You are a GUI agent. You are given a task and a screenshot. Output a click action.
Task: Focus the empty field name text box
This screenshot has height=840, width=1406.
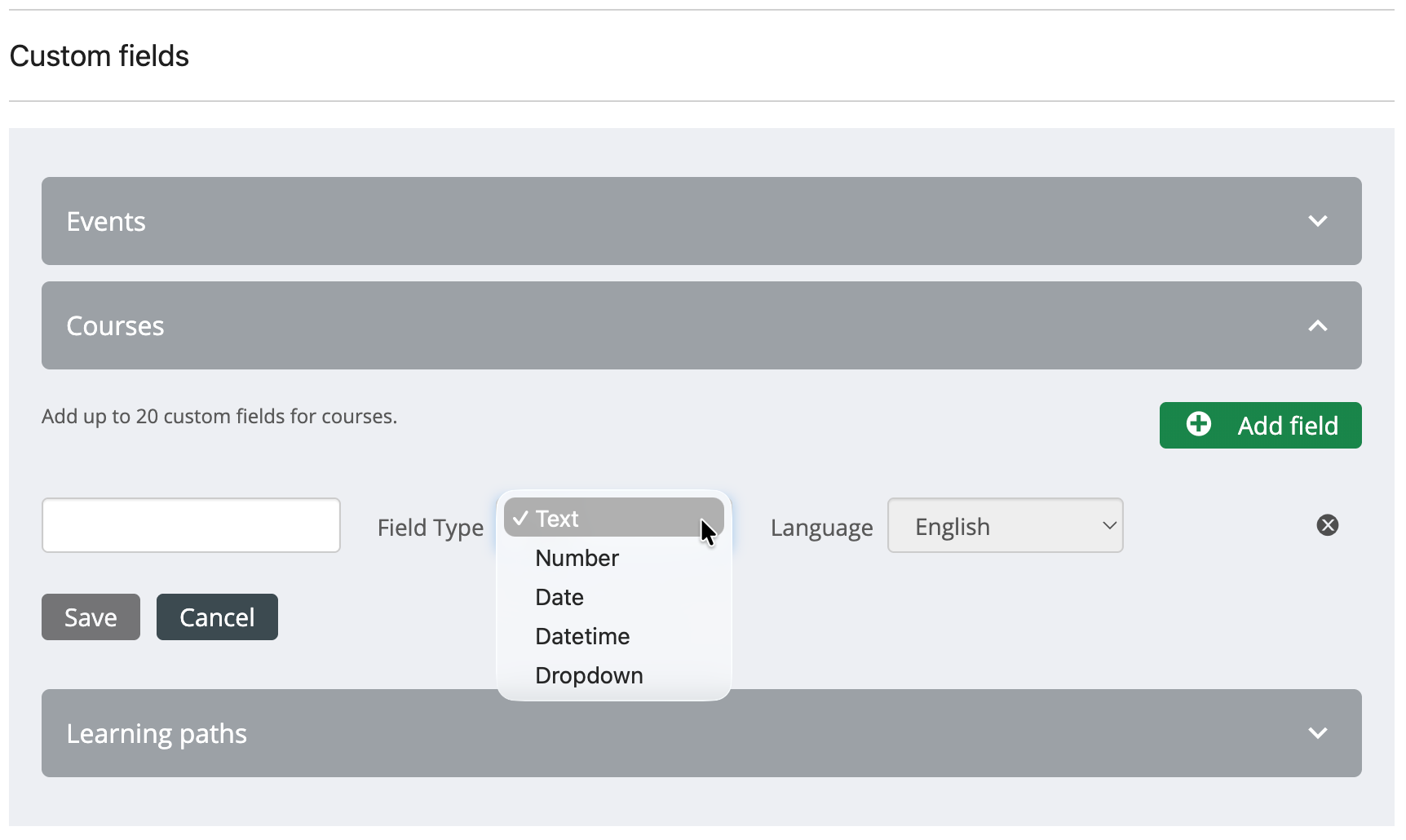tap(191, 526)
